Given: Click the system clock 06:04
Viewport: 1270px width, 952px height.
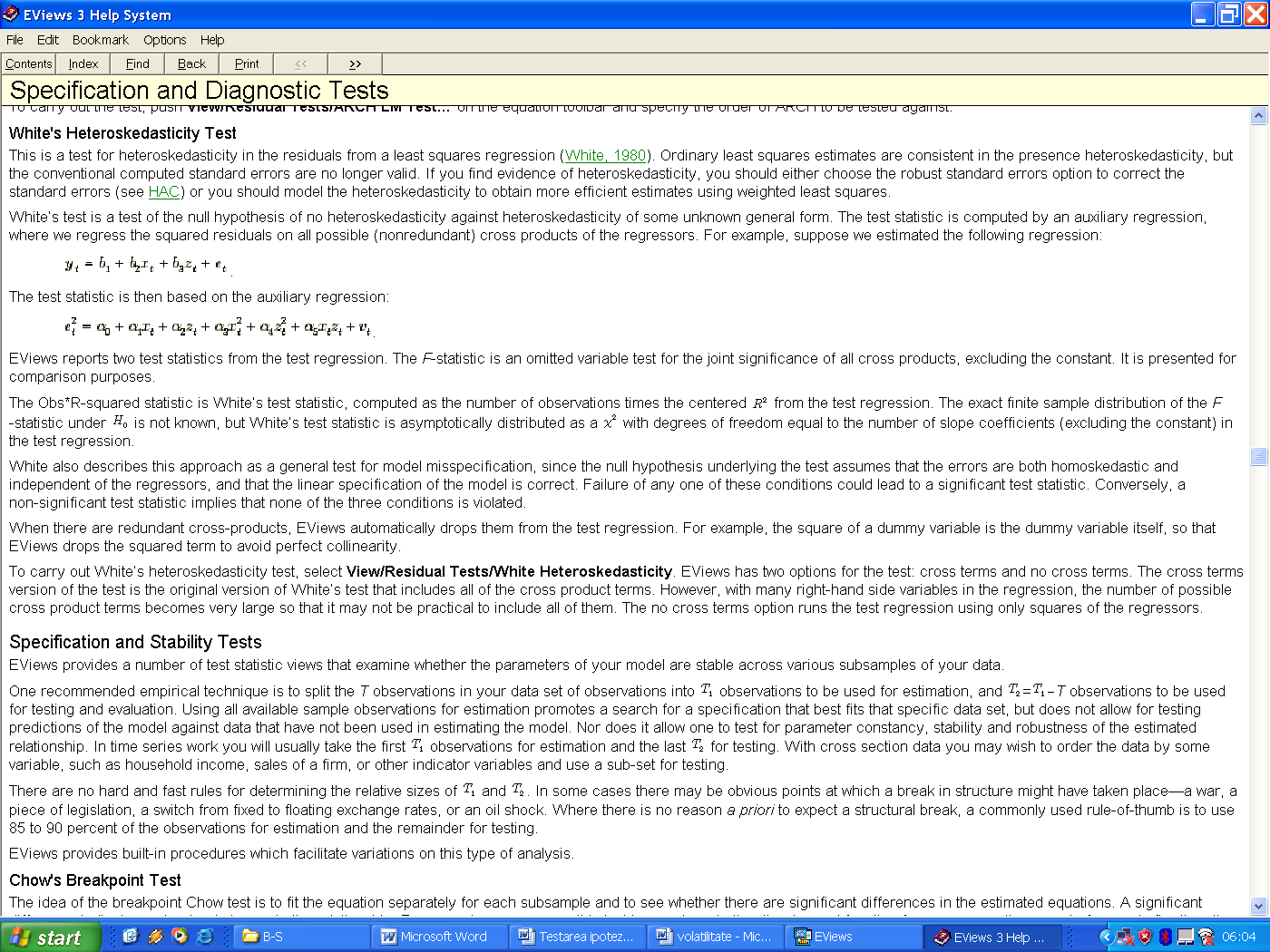Looking at the screenshot, I should tap(1238, 937).
